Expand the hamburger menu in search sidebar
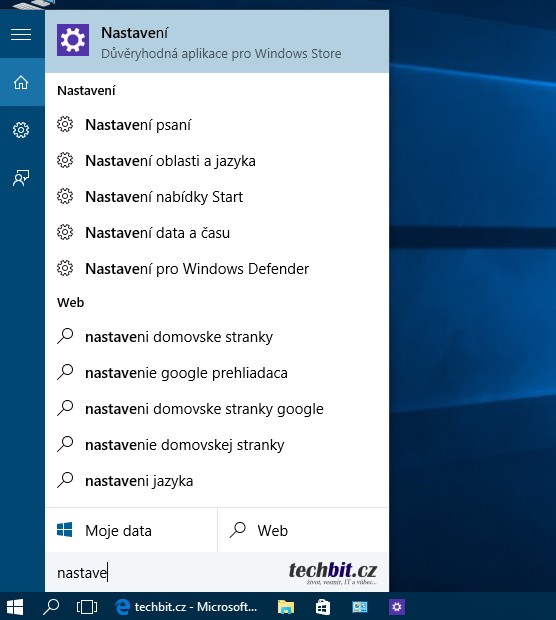 (21, 35)
